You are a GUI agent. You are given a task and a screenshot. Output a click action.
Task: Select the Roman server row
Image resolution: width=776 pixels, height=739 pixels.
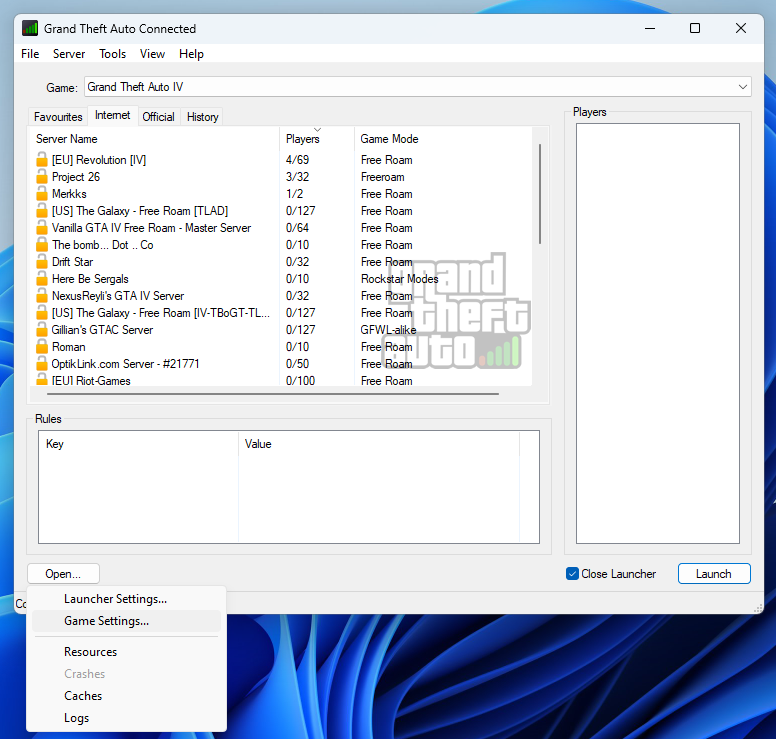tap(281, 346)
